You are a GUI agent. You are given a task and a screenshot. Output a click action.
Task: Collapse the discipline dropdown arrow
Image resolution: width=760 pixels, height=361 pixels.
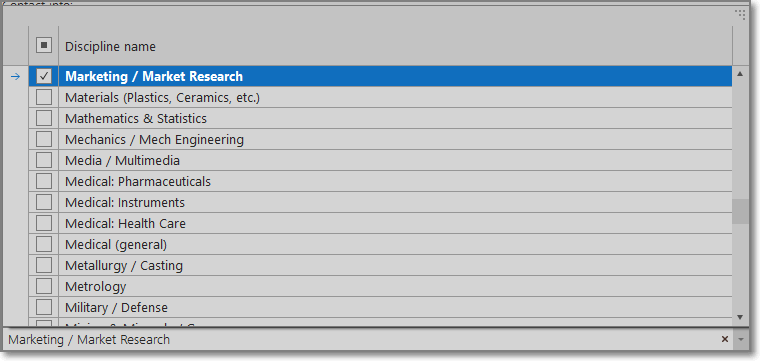[x=741, y=340]
